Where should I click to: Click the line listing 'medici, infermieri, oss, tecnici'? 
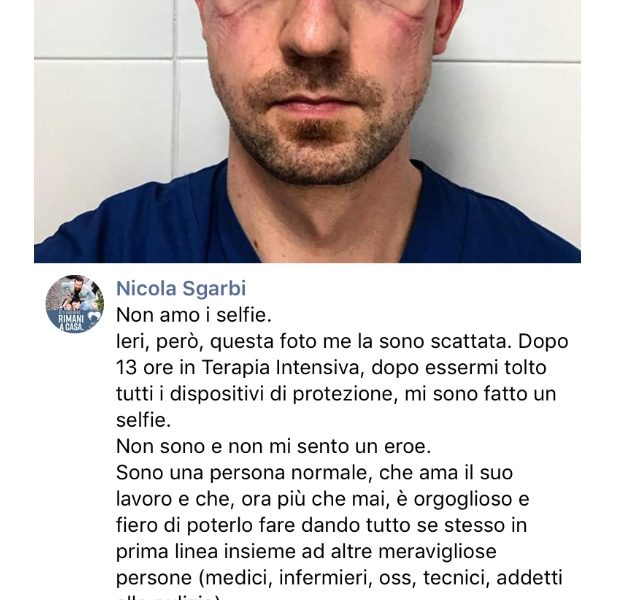(x=339, y=578)
